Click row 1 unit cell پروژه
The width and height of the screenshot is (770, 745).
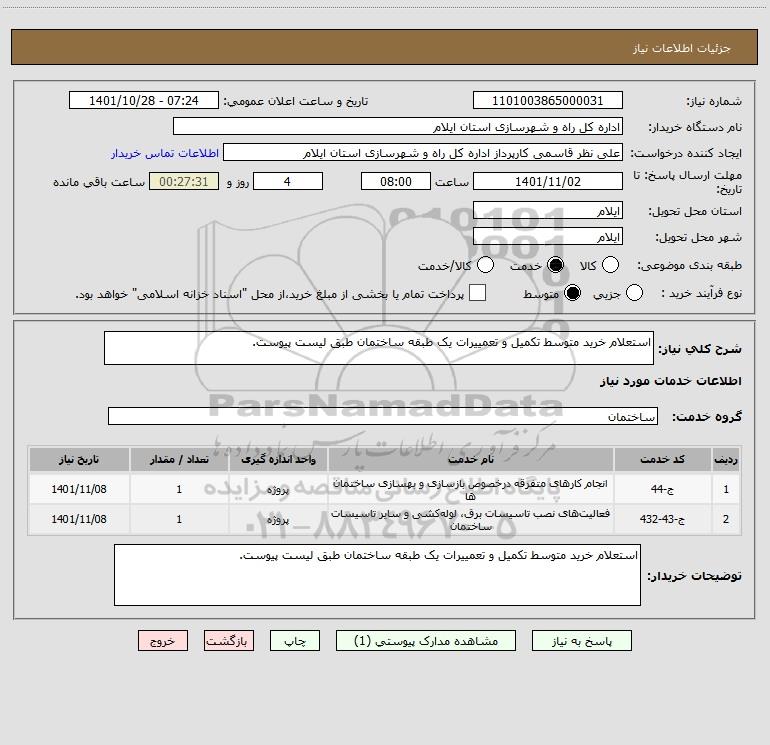tap(278, 489)
